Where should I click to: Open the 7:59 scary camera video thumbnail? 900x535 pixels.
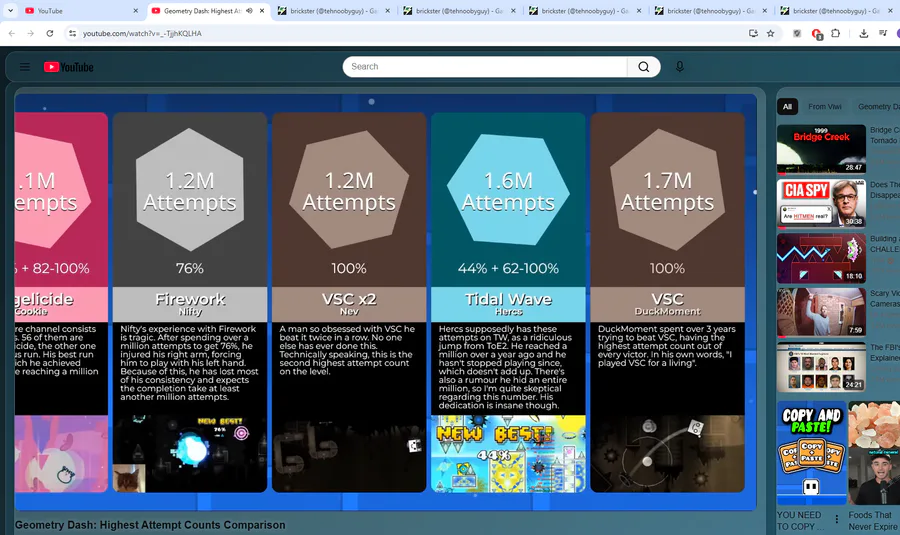821,312
